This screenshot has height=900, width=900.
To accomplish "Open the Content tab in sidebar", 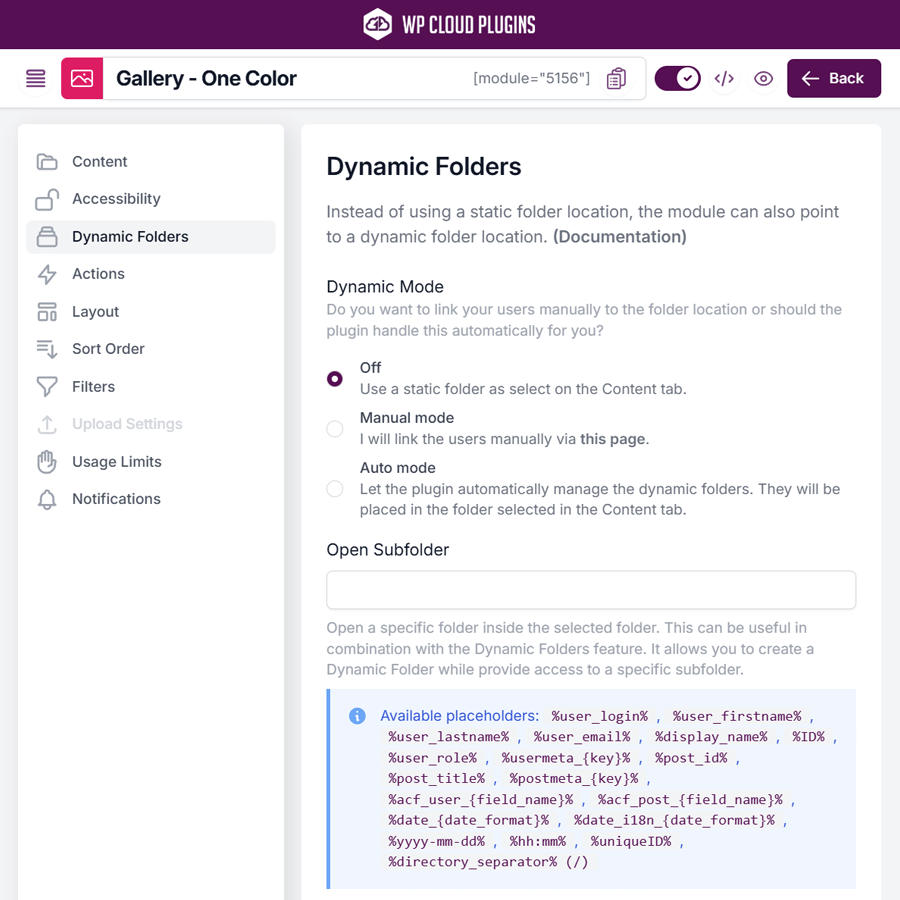I will [99, 161].
